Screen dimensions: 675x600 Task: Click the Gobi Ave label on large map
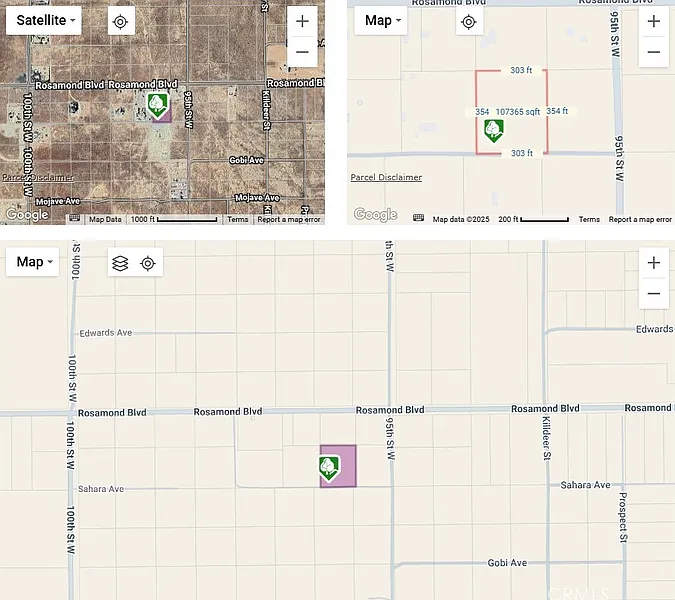click(507, 563)
